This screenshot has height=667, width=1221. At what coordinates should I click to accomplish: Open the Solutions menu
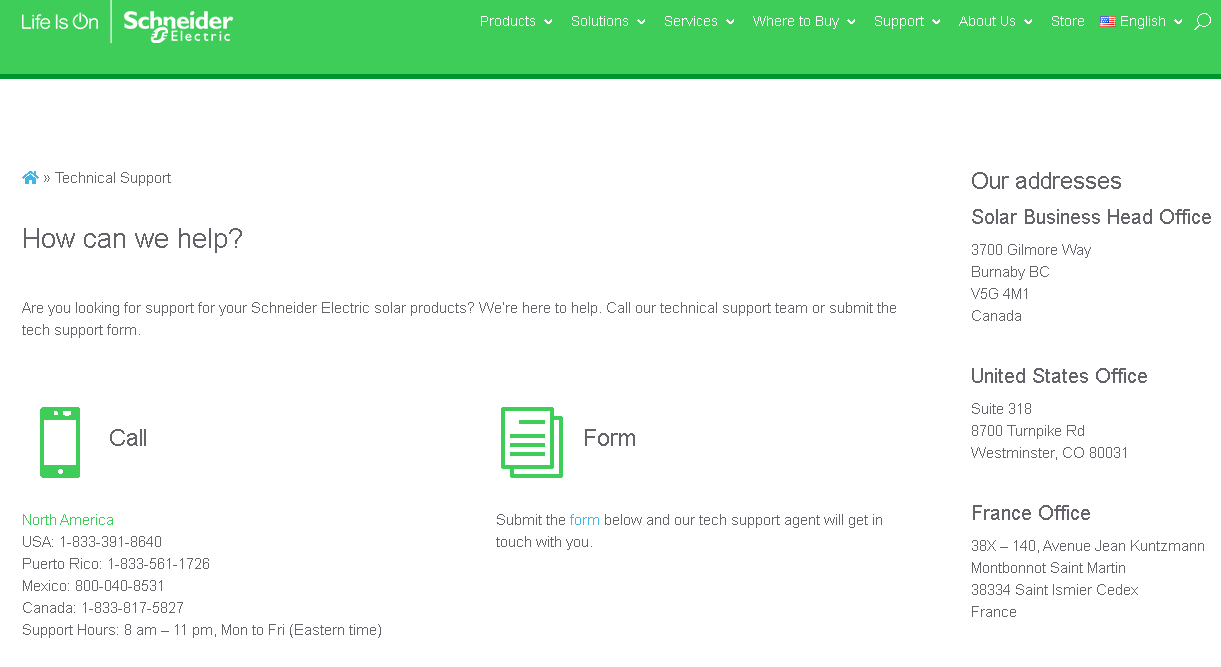coord(600,21)
